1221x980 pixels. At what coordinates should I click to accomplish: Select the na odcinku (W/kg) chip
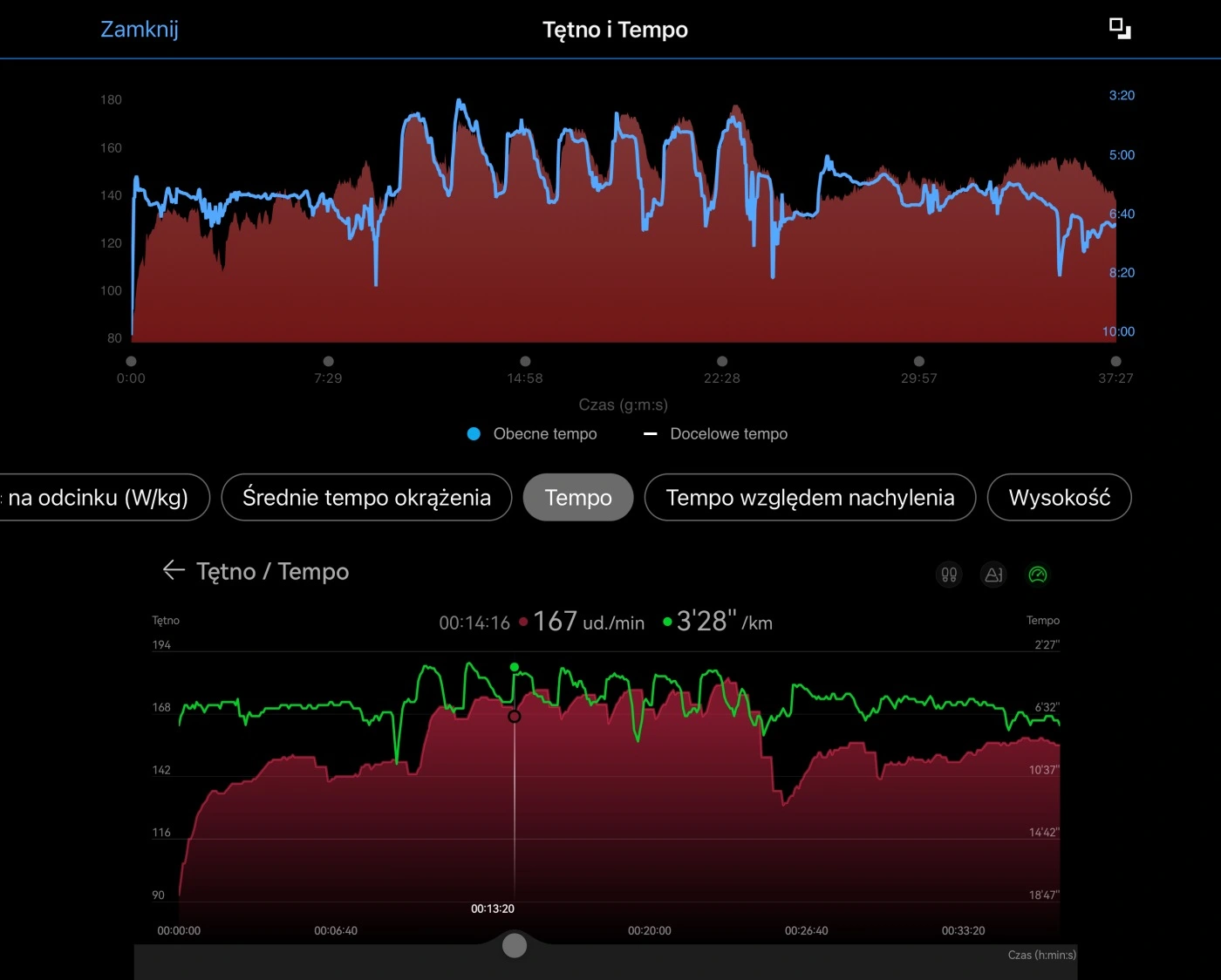coord(100,497)
